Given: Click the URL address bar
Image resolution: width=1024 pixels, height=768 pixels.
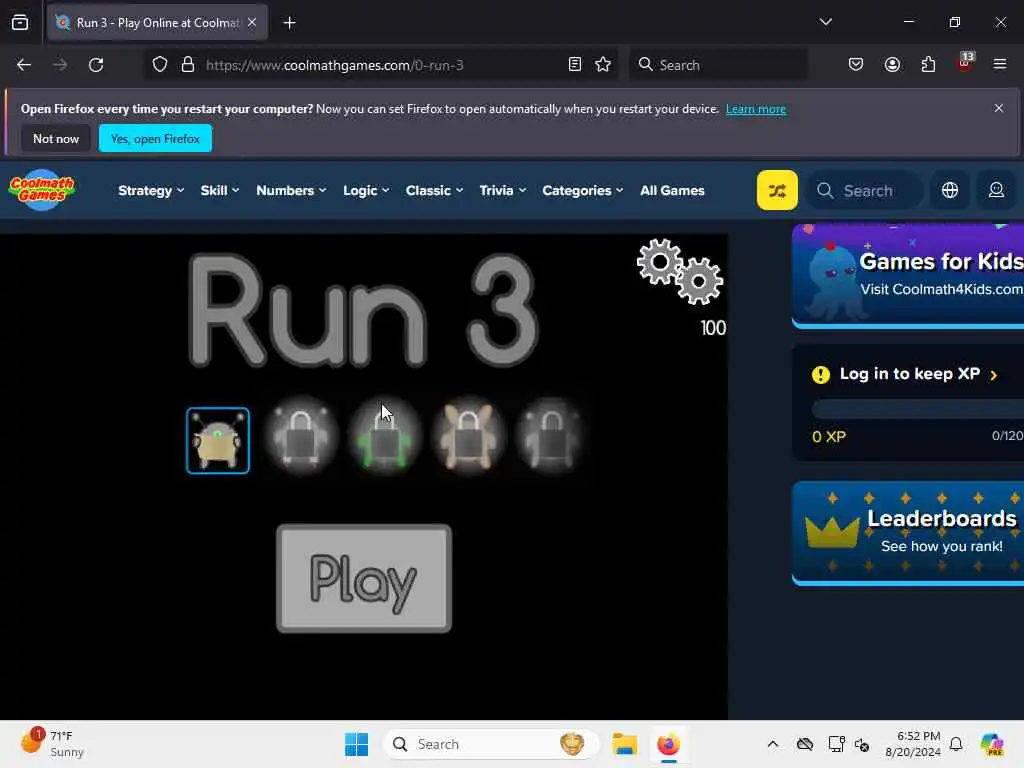Looking at the screenshot, I should (382, 65).
